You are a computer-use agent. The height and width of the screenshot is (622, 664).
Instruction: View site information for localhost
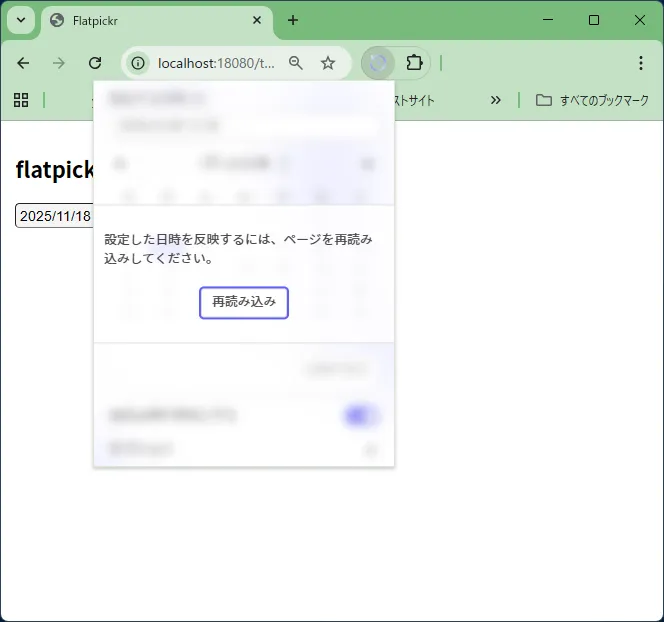pos(139,63)
